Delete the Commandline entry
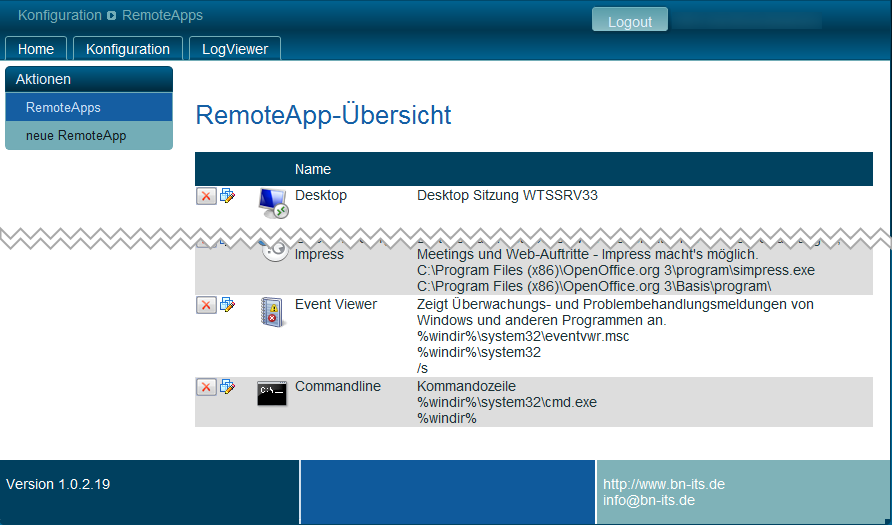Viewport: 892px width, 525px height. pos(206,387)
